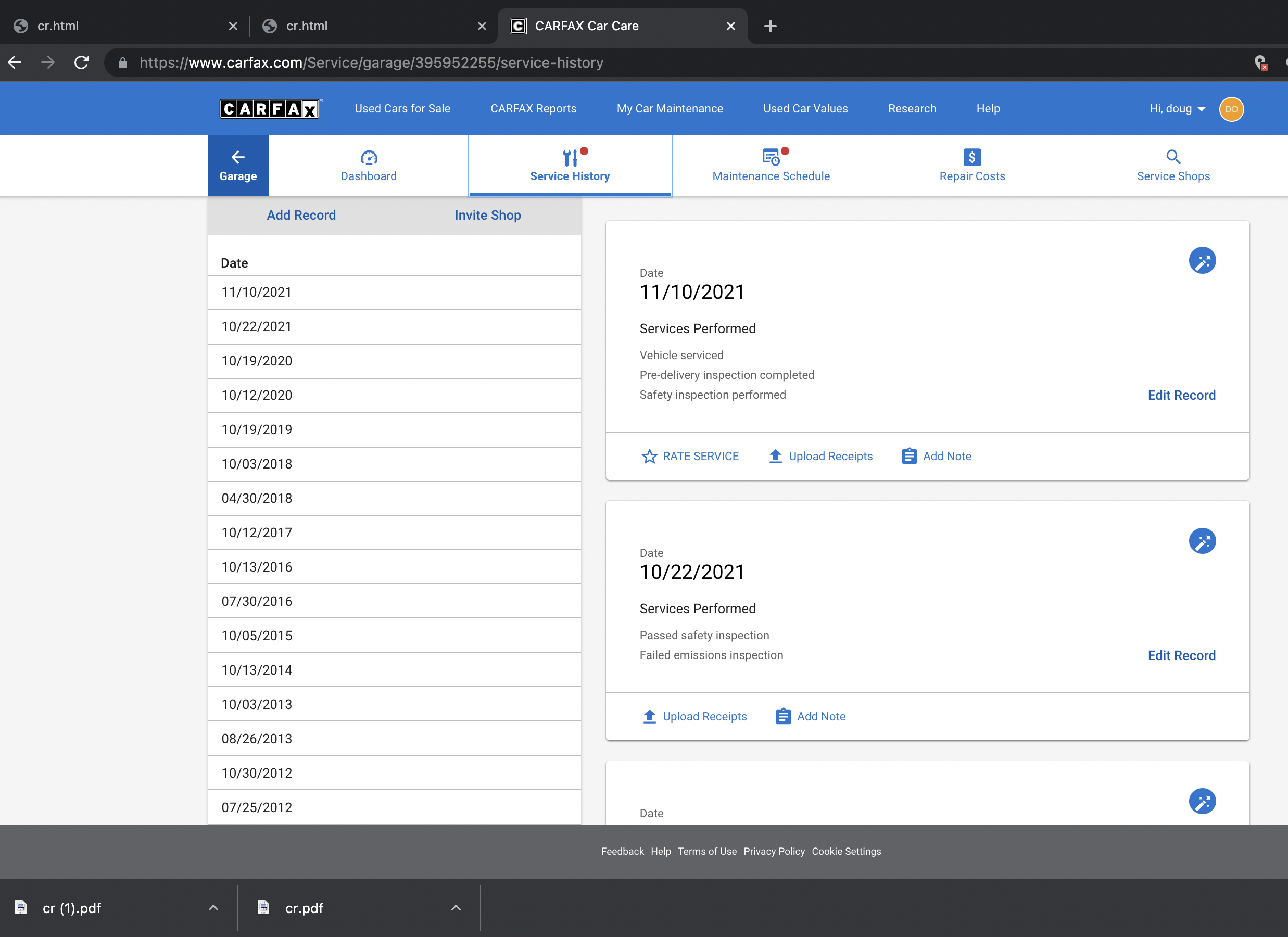Click the Service Shops magnifier icon

(x=1173, y=157)
